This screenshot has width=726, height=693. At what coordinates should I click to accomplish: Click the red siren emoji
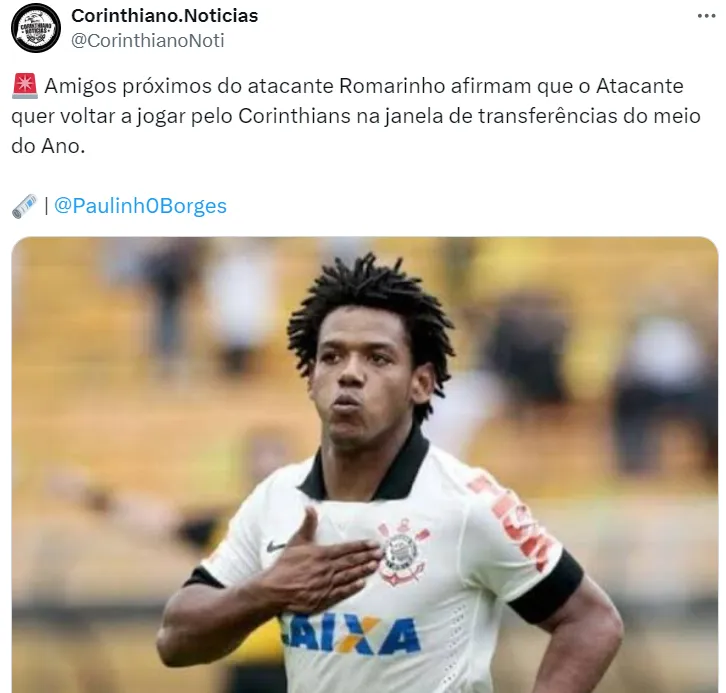click(x=25, y=87)
